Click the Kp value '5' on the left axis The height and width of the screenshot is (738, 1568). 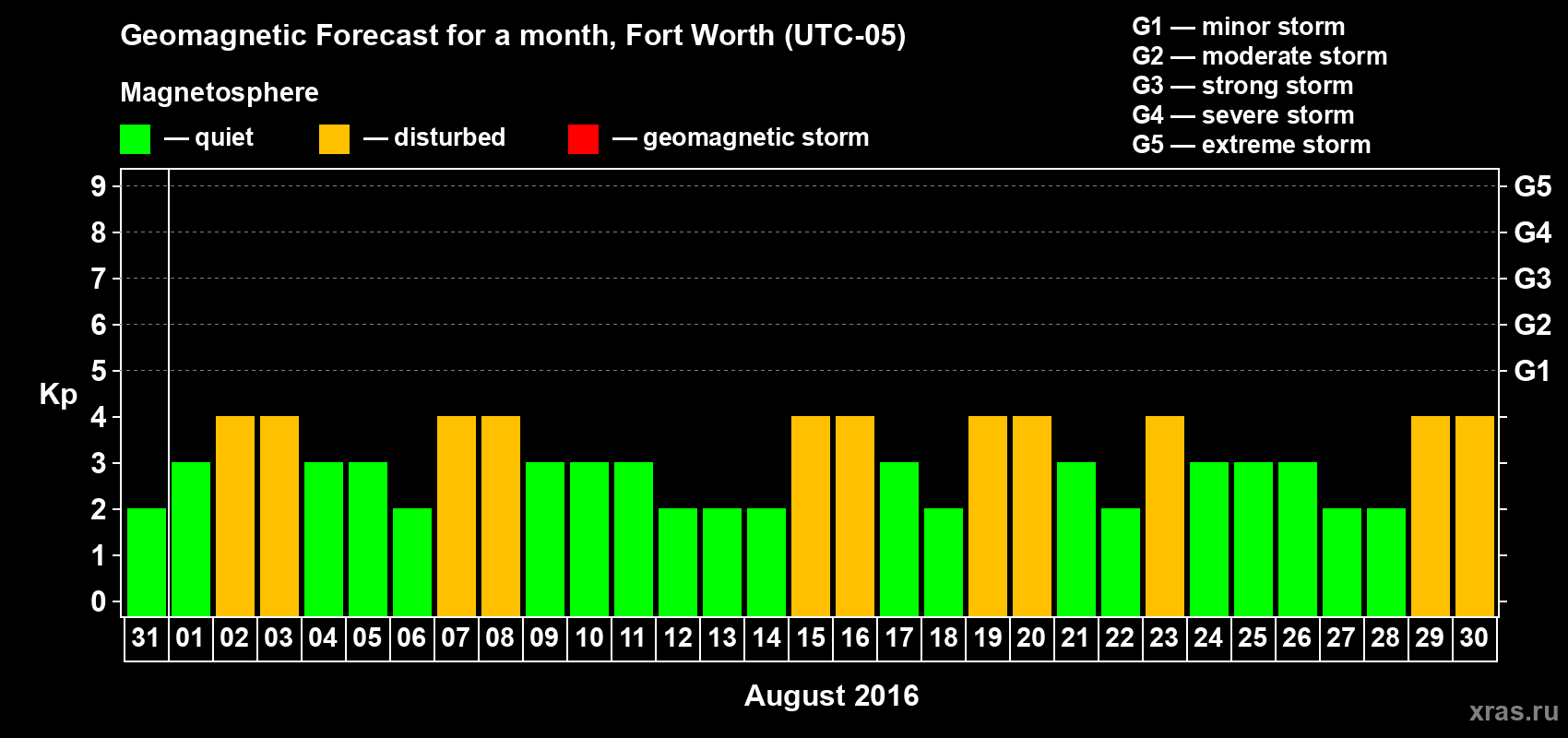[99, 371]
